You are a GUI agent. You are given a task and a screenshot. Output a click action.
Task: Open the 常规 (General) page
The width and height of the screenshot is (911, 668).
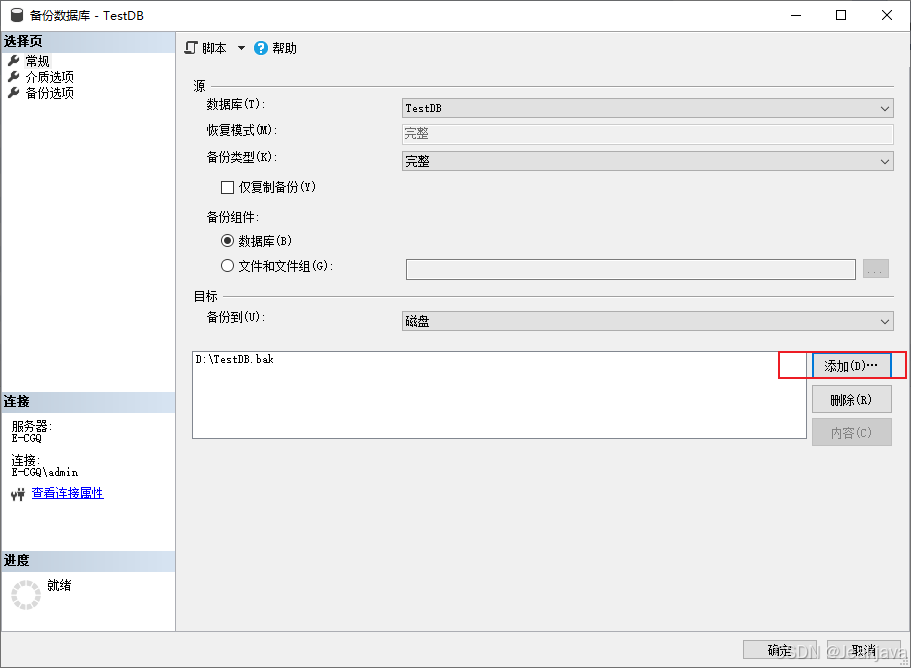(x=37, y=61)
